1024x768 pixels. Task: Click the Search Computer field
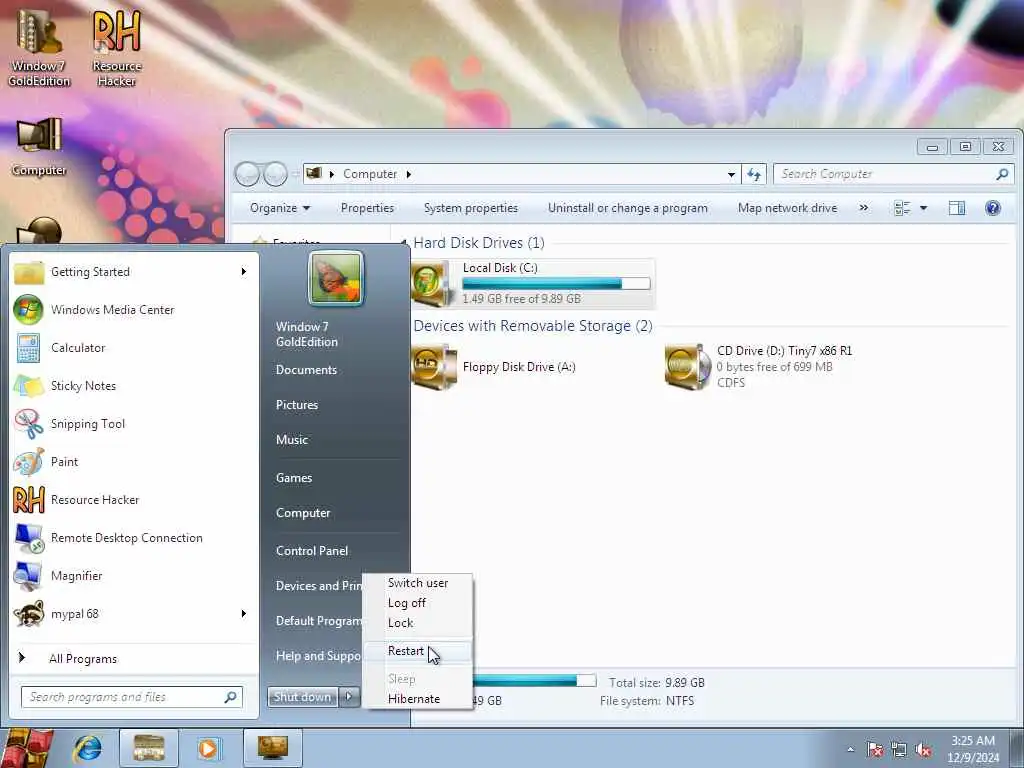tap(893, 174)
